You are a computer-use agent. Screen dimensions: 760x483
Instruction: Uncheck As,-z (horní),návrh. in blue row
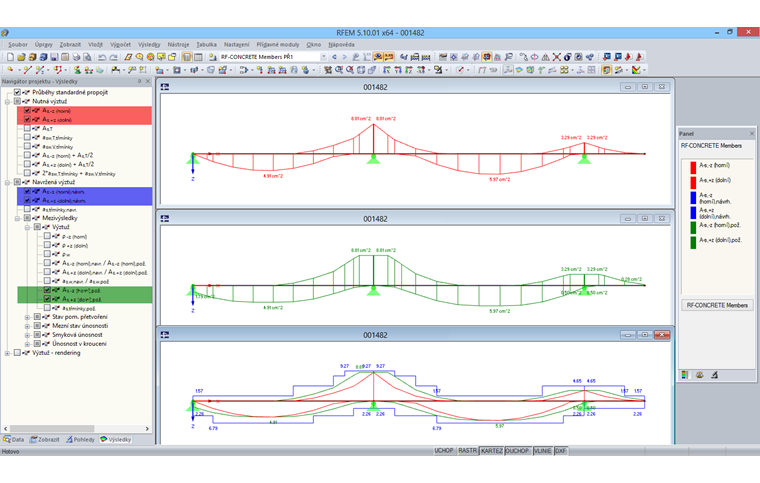27,191
